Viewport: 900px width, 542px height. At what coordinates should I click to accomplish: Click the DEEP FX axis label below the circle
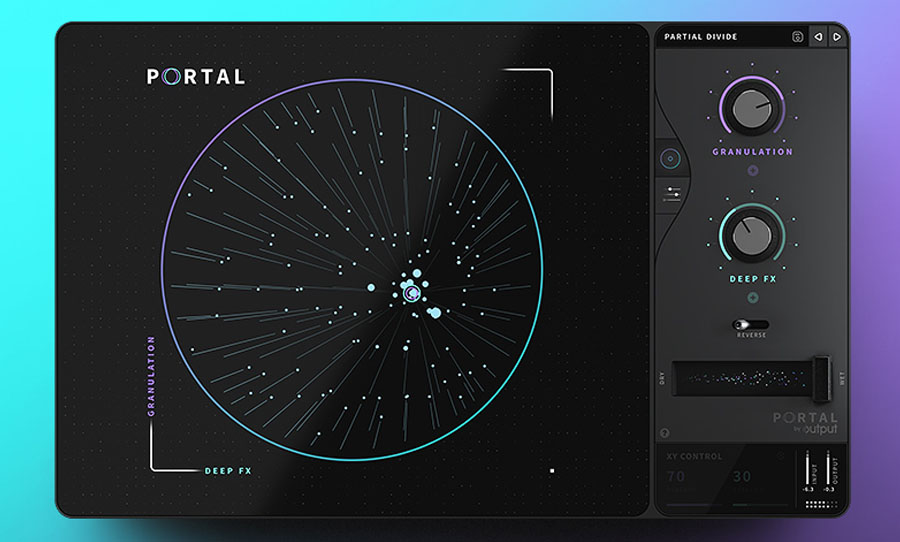point(228,471)
